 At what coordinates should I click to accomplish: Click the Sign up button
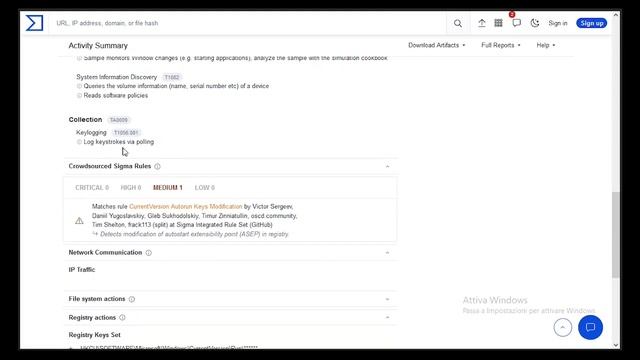click(x=591, y=23)
